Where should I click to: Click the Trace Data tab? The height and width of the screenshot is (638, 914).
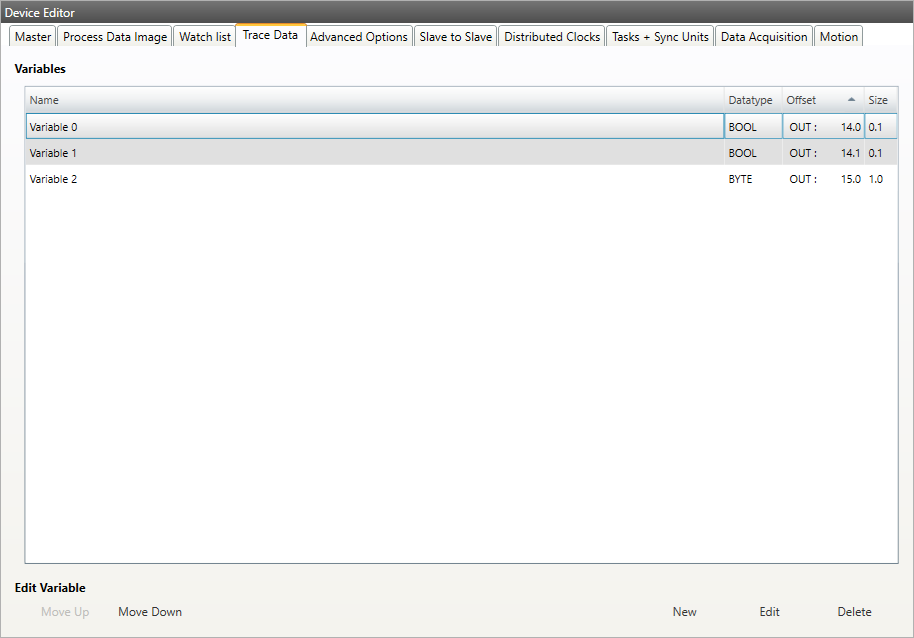tap(270, 35)
